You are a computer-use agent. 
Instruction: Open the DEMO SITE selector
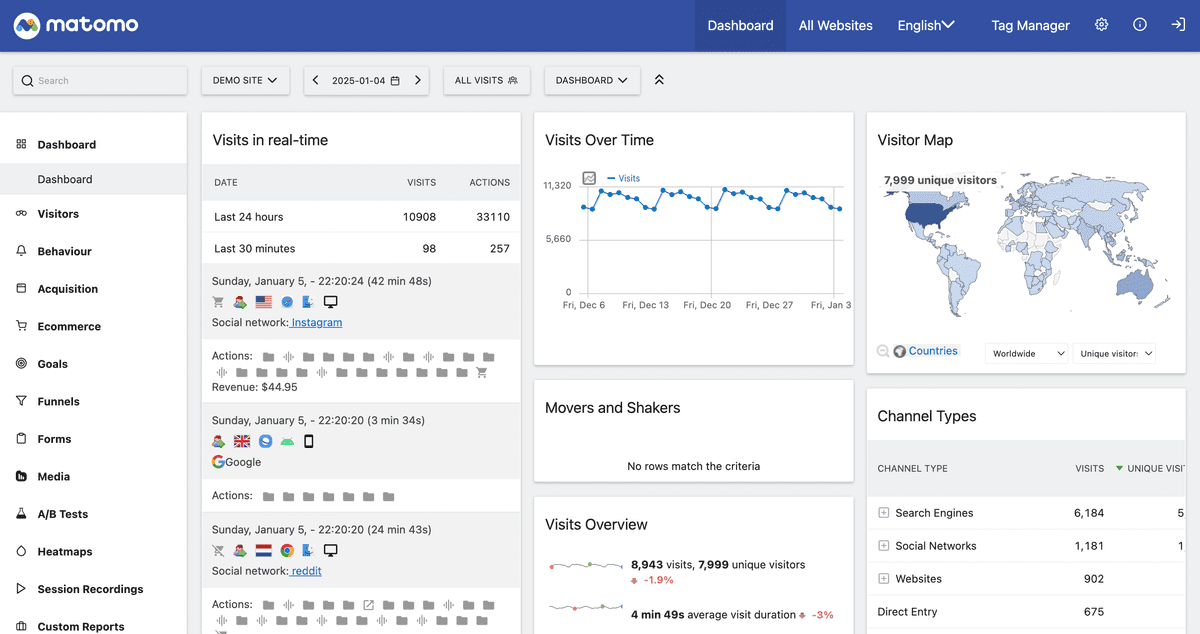coord(245,80)
